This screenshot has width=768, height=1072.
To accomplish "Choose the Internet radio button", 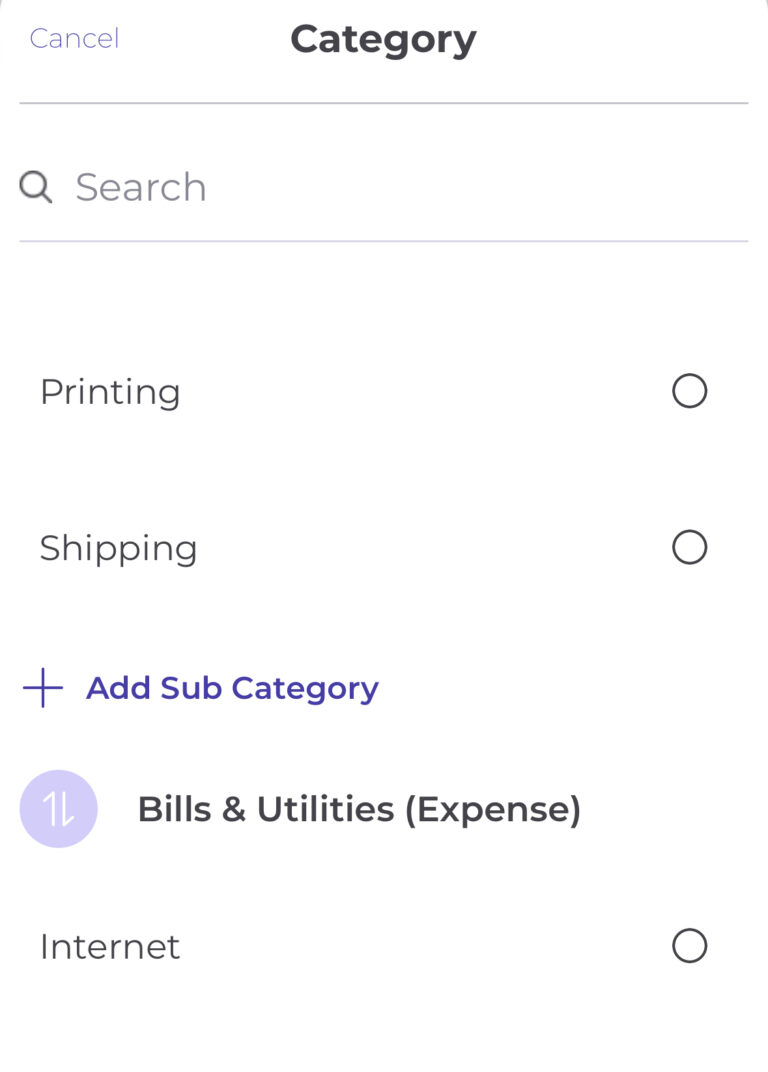I will coord(689,946).
